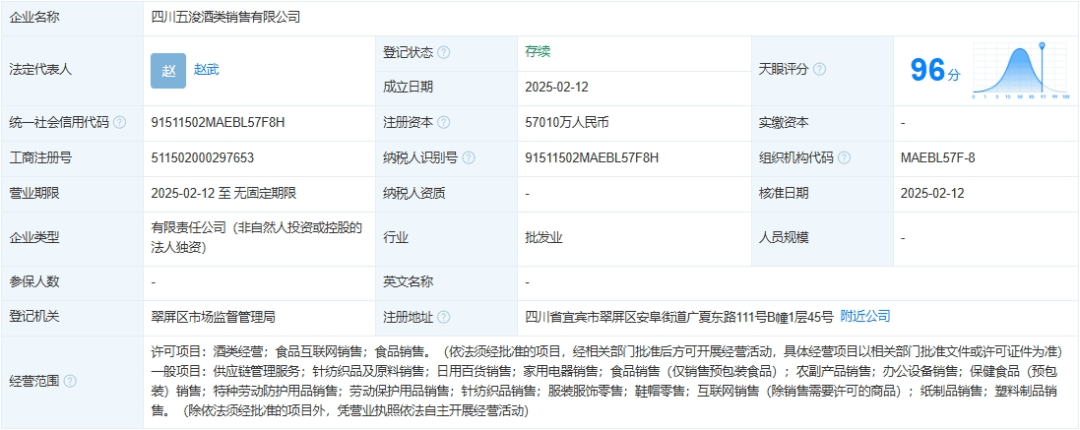Image resolution: width=1080 pixels, height=430 pixels.
Task: Click the help icon beside 统一社会信用代码
Action: (120, 123)
